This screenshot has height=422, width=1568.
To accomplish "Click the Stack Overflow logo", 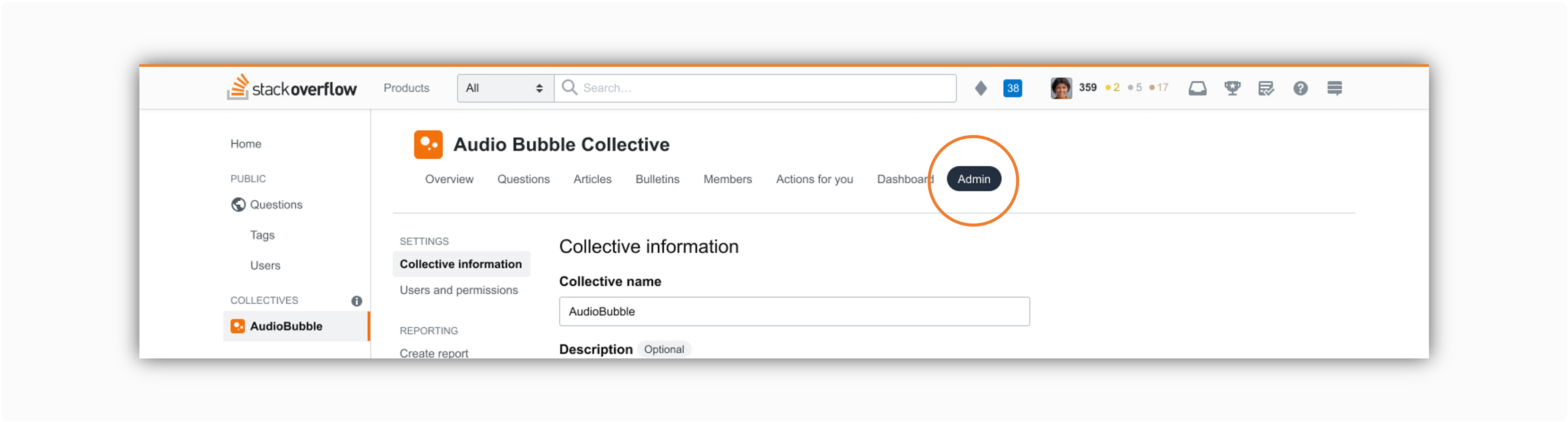I will coord(292,88).
